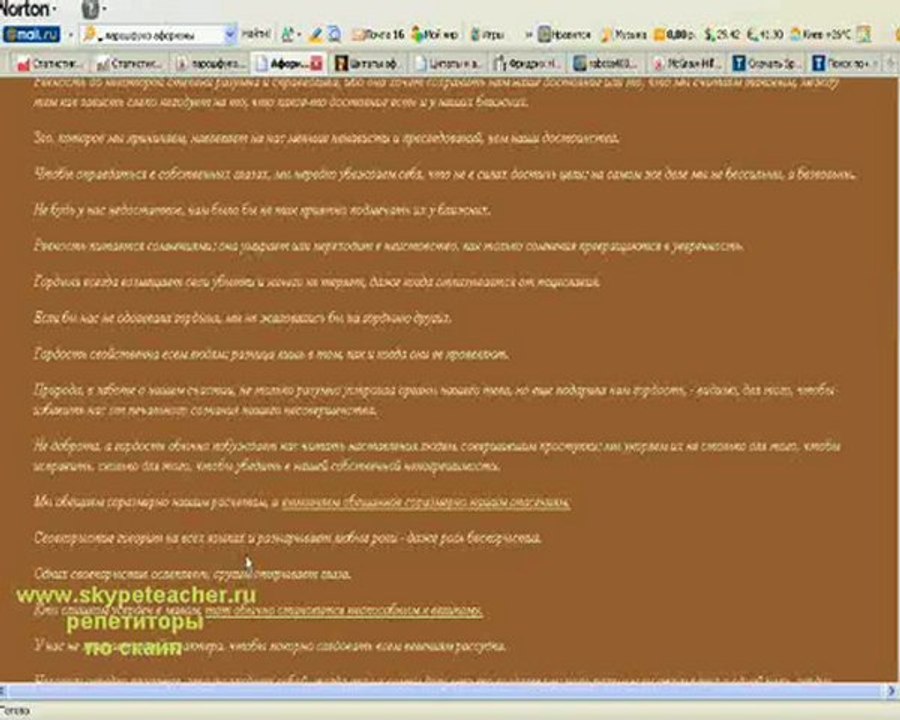Expand the toolbar overflow chevron
This screenshot has width=900, height=720.
tap(529, 35)
